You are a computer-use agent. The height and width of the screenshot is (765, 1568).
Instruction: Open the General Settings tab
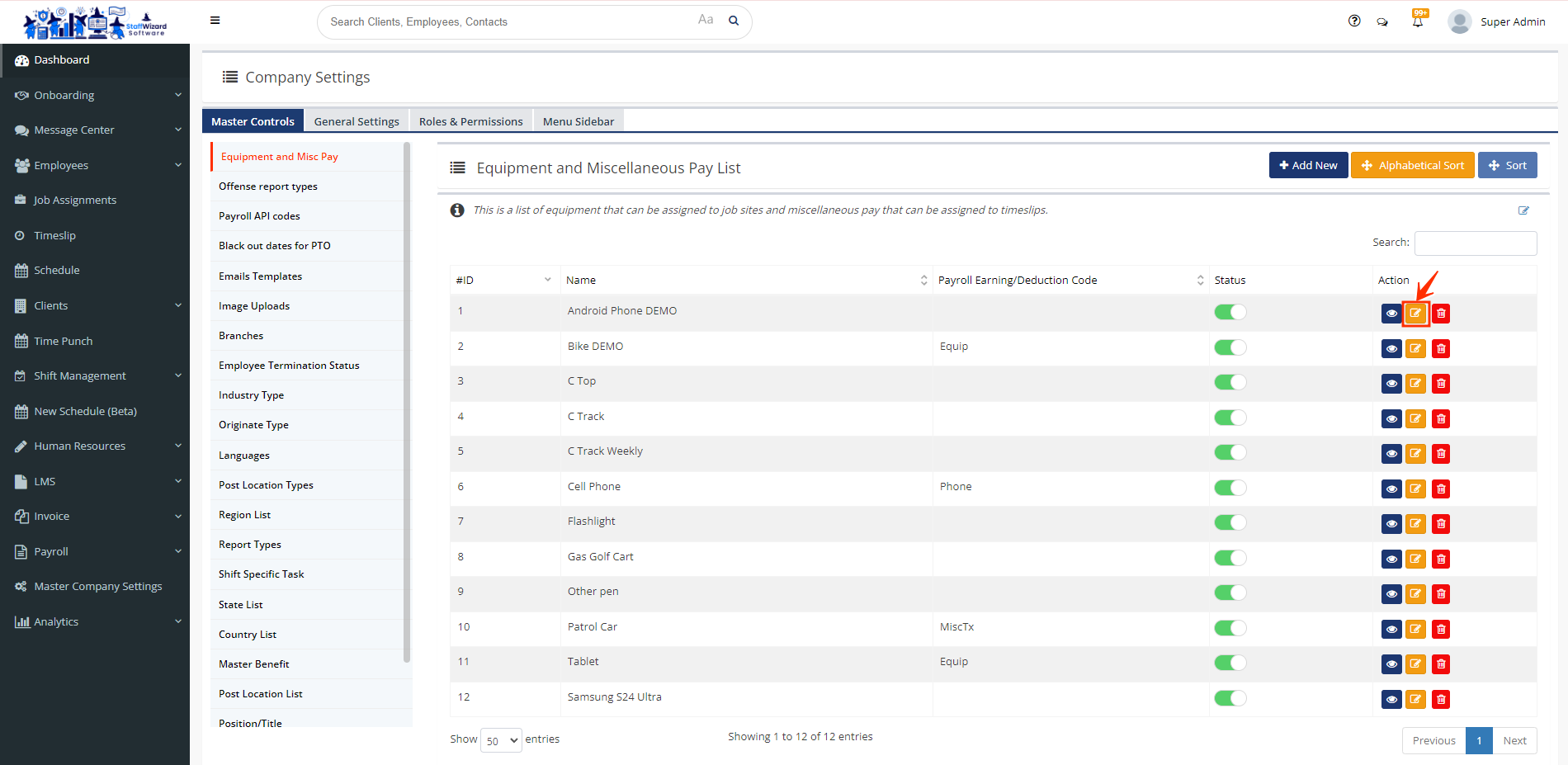point(357,121)
